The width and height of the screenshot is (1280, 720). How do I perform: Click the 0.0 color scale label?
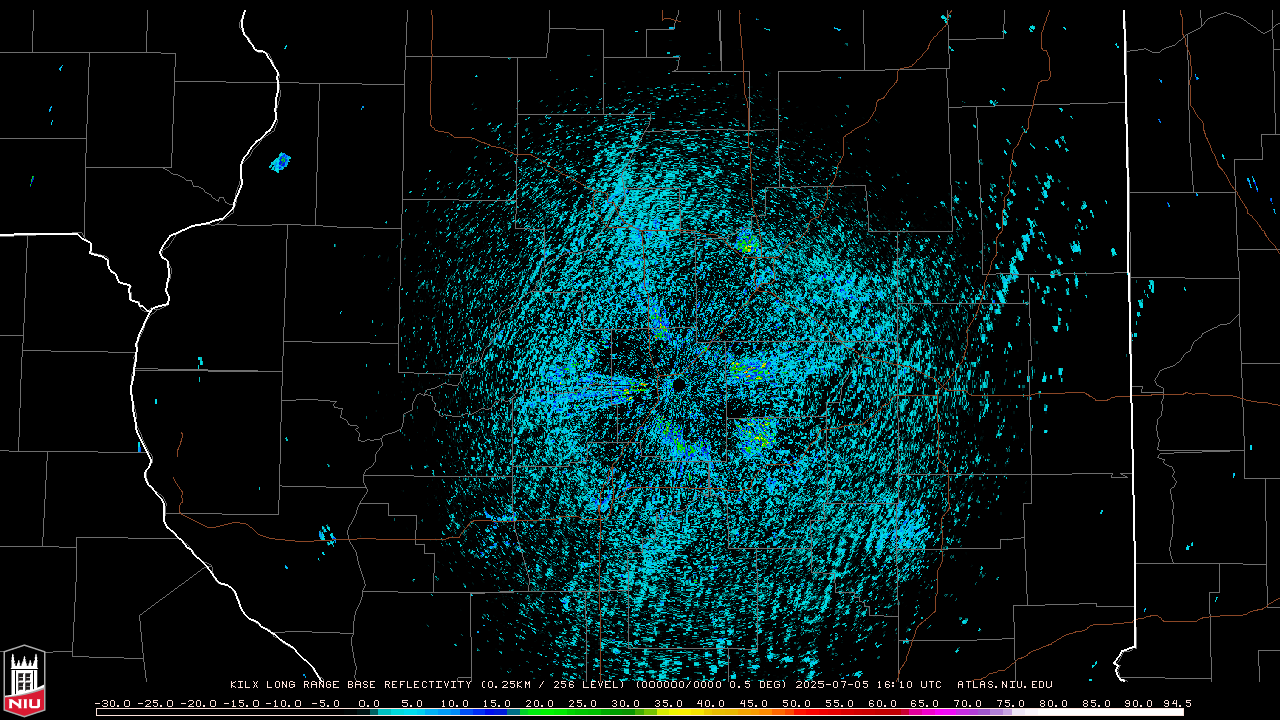[369, 704]
